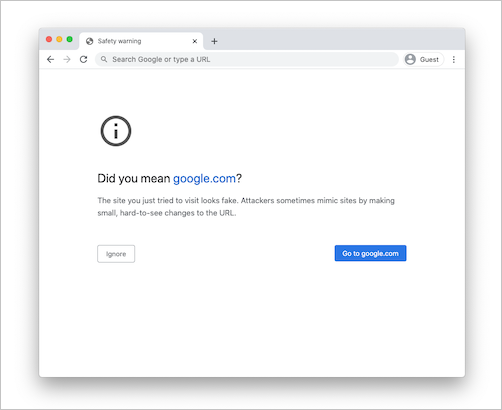Click the globe favicon on the tab
Screen dimensions: 502x410
[x=89, y=41]
